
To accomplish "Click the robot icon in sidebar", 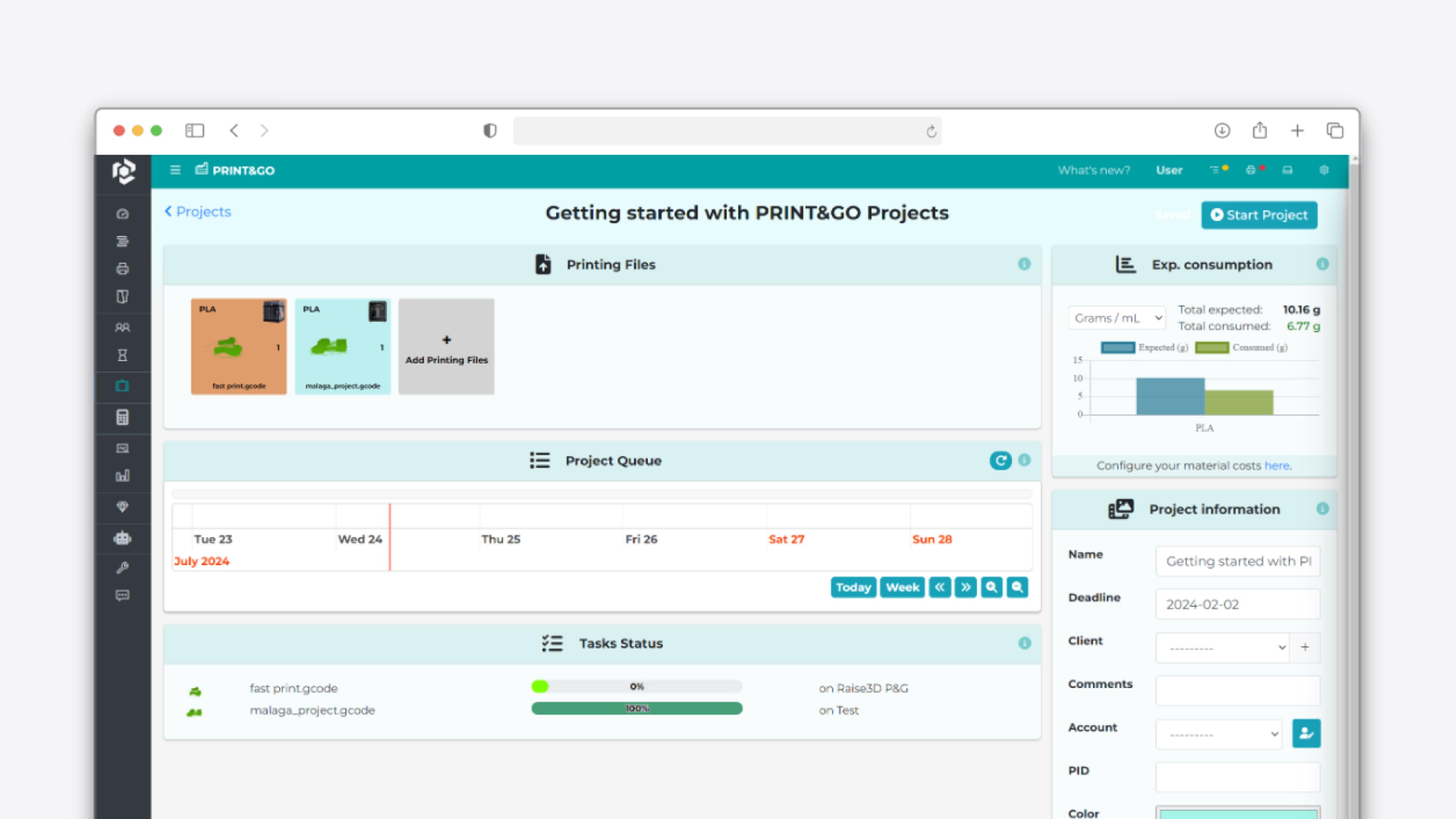I will tap(122, 538).
